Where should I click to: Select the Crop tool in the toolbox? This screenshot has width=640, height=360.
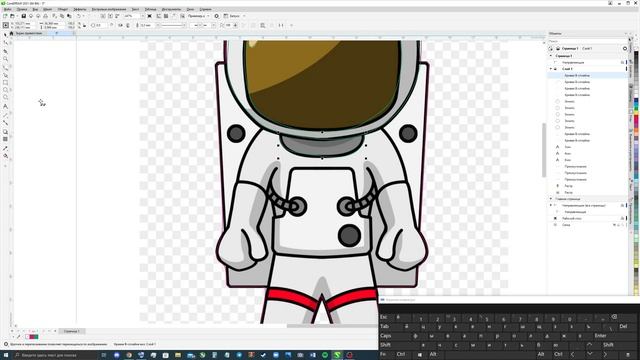tap(5, 51)
